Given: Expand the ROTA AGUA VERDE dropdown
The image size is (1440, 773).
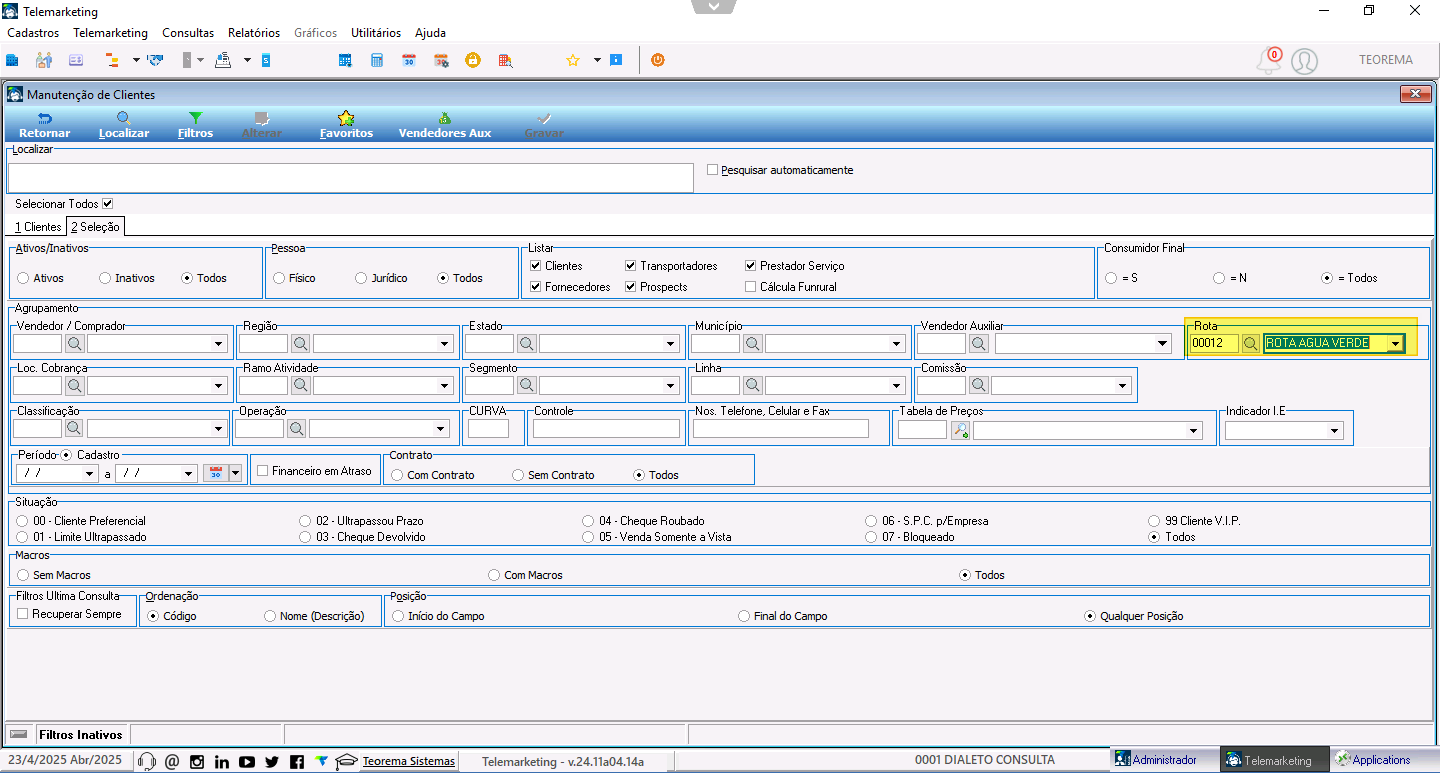Looking at the screenshot, I should 1395,343.
